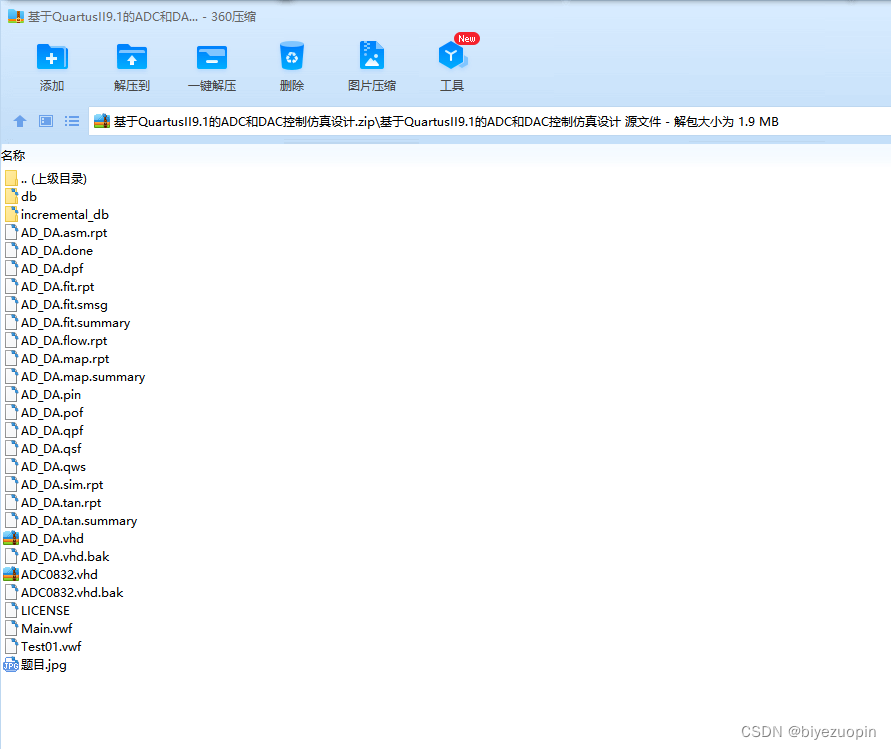Select the AD_DA.fit.smsg file
This screenshot has width=891, height=749.
tap(56, 305)
